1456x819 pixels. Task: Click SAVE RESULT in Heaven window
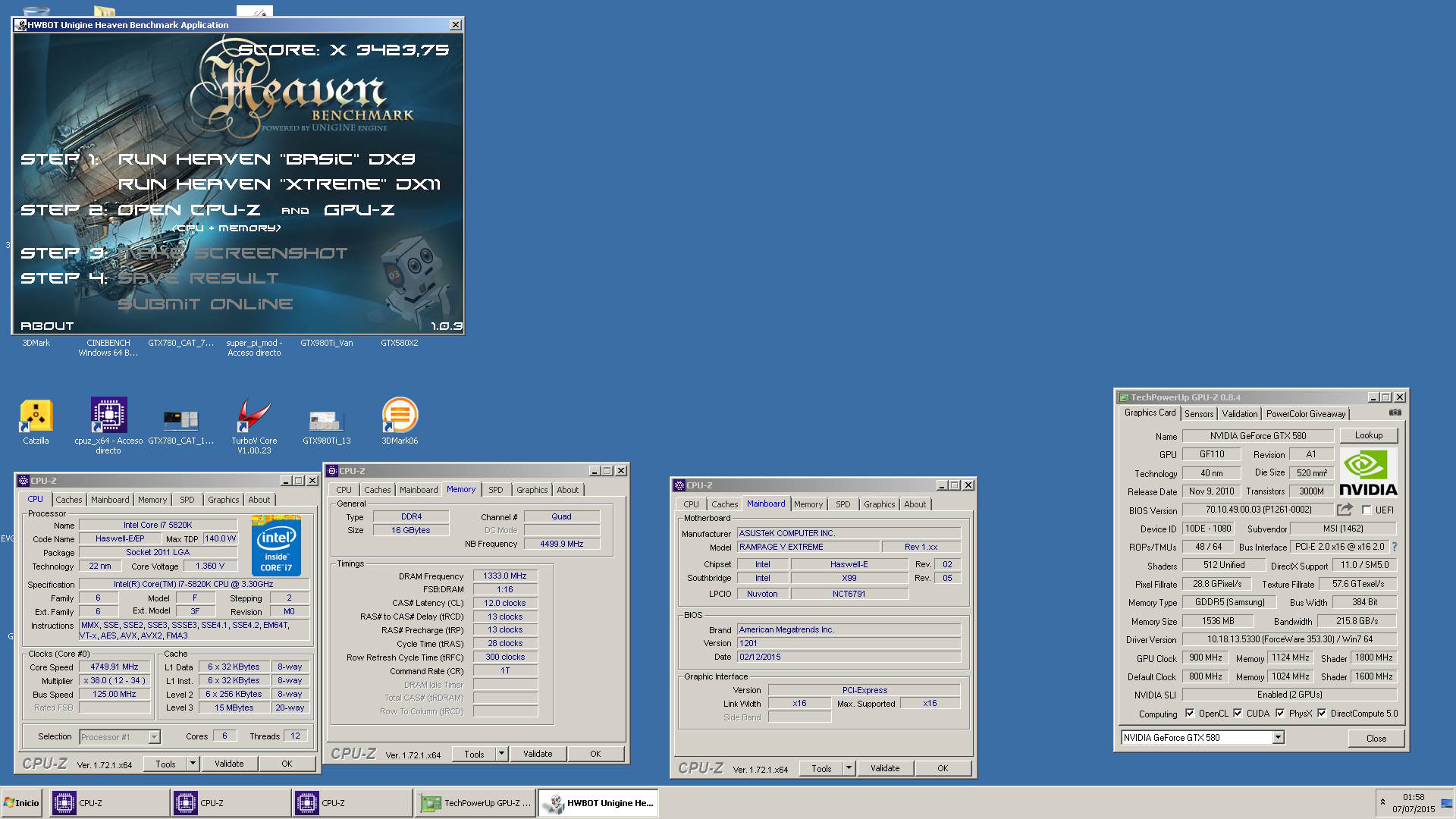[198, 278]
